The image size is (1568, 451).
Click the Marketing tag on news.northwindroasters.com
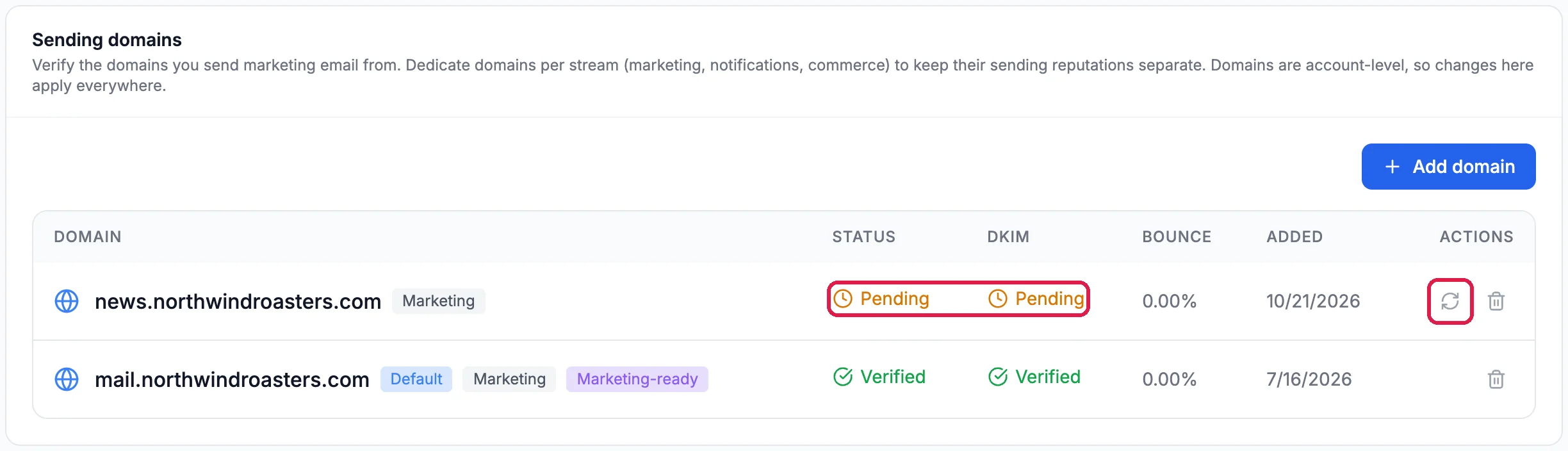coord(439,301)
